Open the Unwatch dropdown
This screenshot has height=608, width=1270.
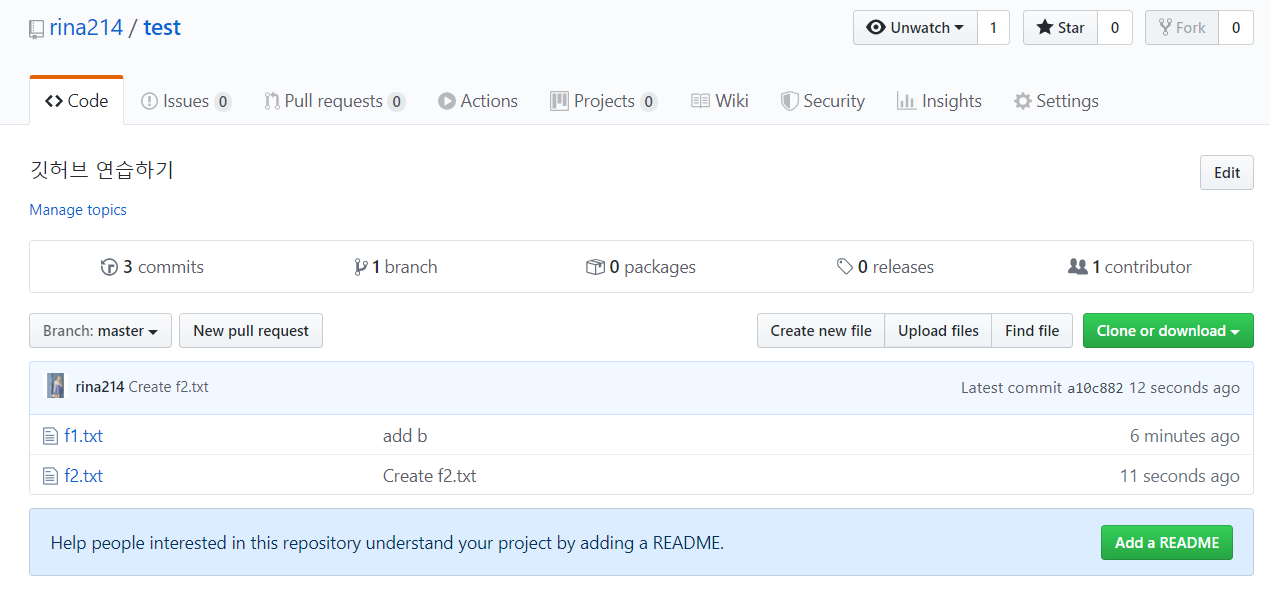click(915, 28)
